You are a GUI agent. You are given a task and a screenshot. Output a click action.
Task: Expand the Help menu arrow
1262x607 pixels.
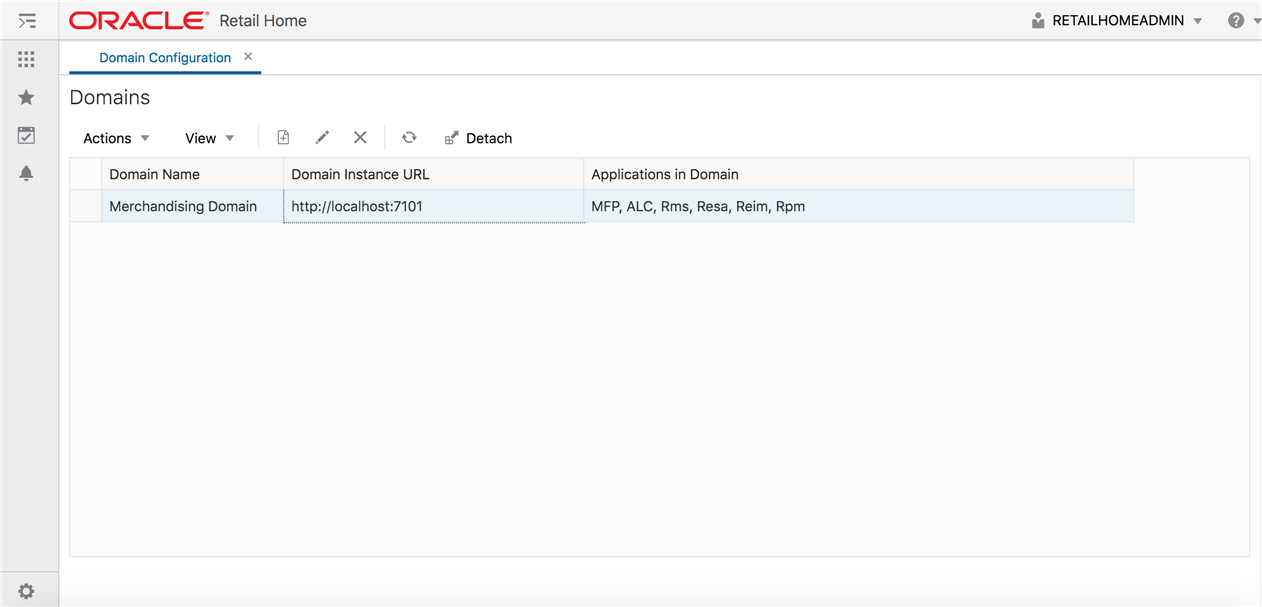(1255, 21)
